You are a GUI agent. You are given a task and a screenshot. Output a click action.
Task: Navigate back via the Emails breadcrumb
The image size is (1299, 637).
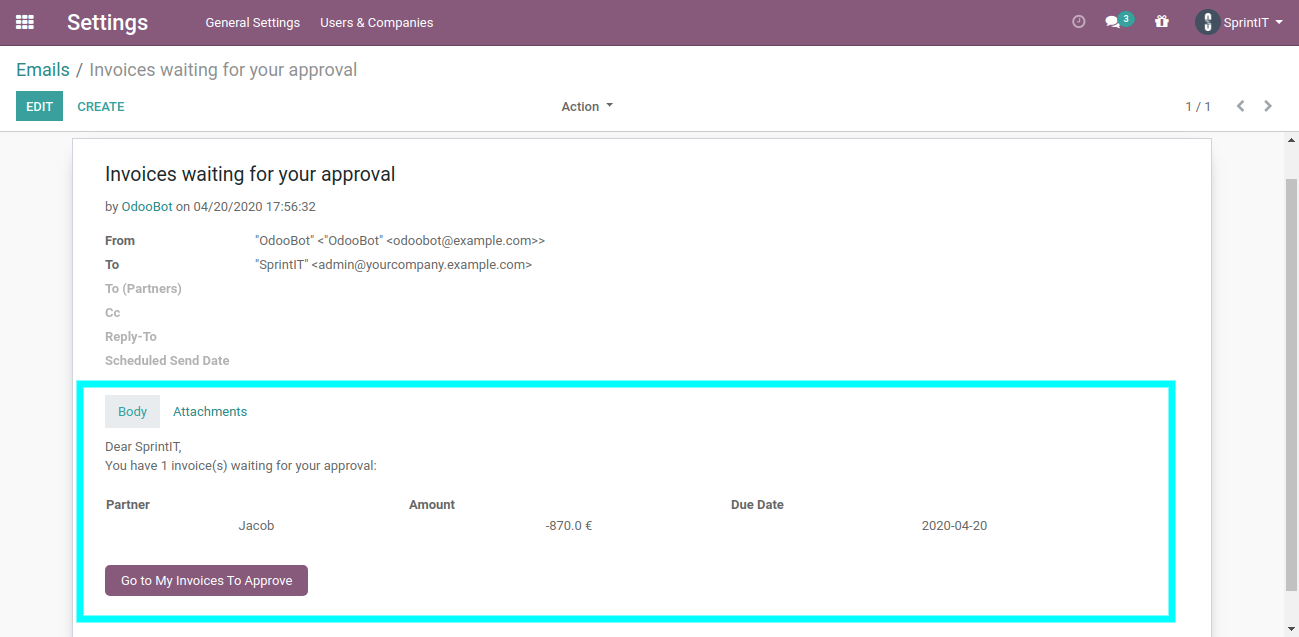tap(42, 69)
